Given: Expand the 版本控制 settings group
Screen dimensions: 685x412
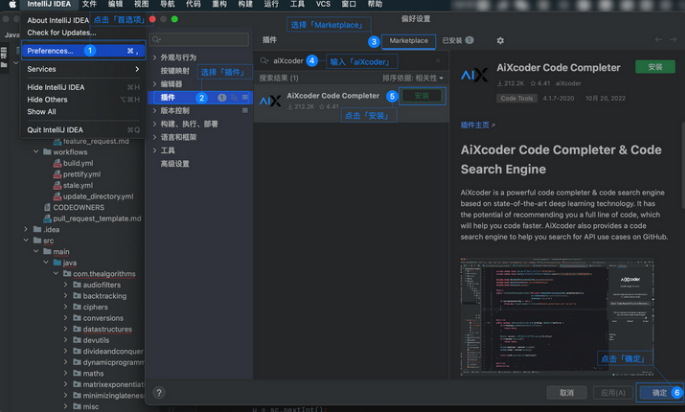Looking at the screenshot, I should [155, 111].
